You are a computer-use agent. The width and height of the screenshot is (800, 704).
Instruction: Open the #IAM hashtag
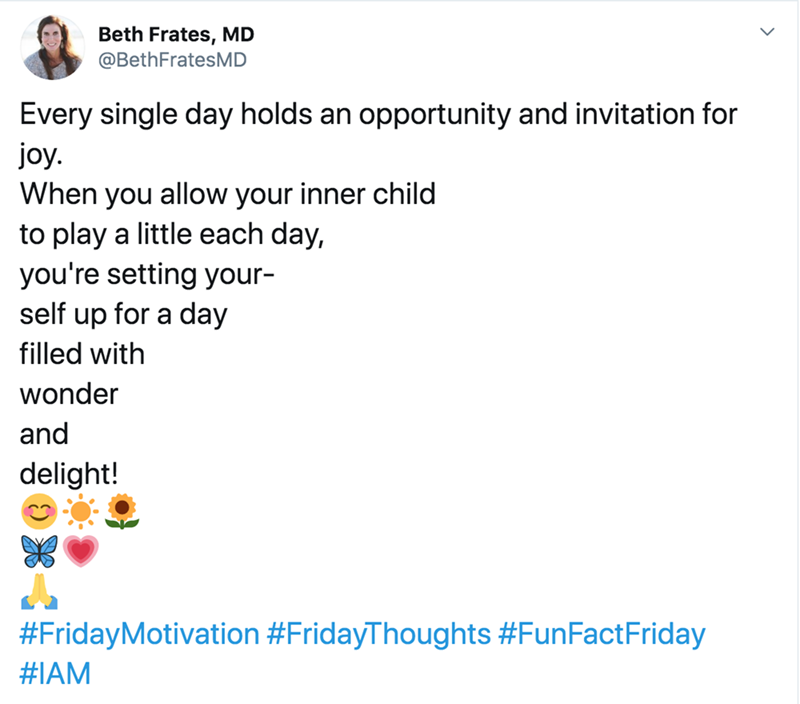(55, 673)
